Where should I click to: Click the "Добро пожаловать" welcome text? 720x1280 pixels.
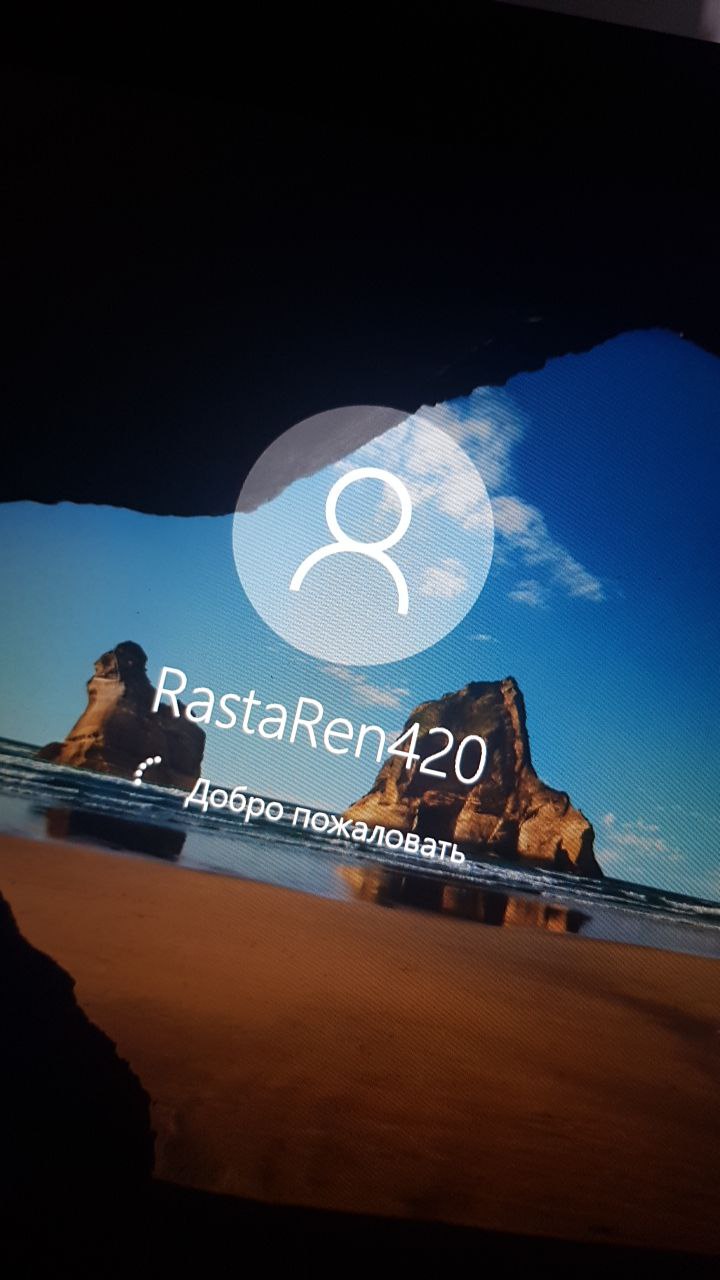pyautogui.click(x=326, y=822)
